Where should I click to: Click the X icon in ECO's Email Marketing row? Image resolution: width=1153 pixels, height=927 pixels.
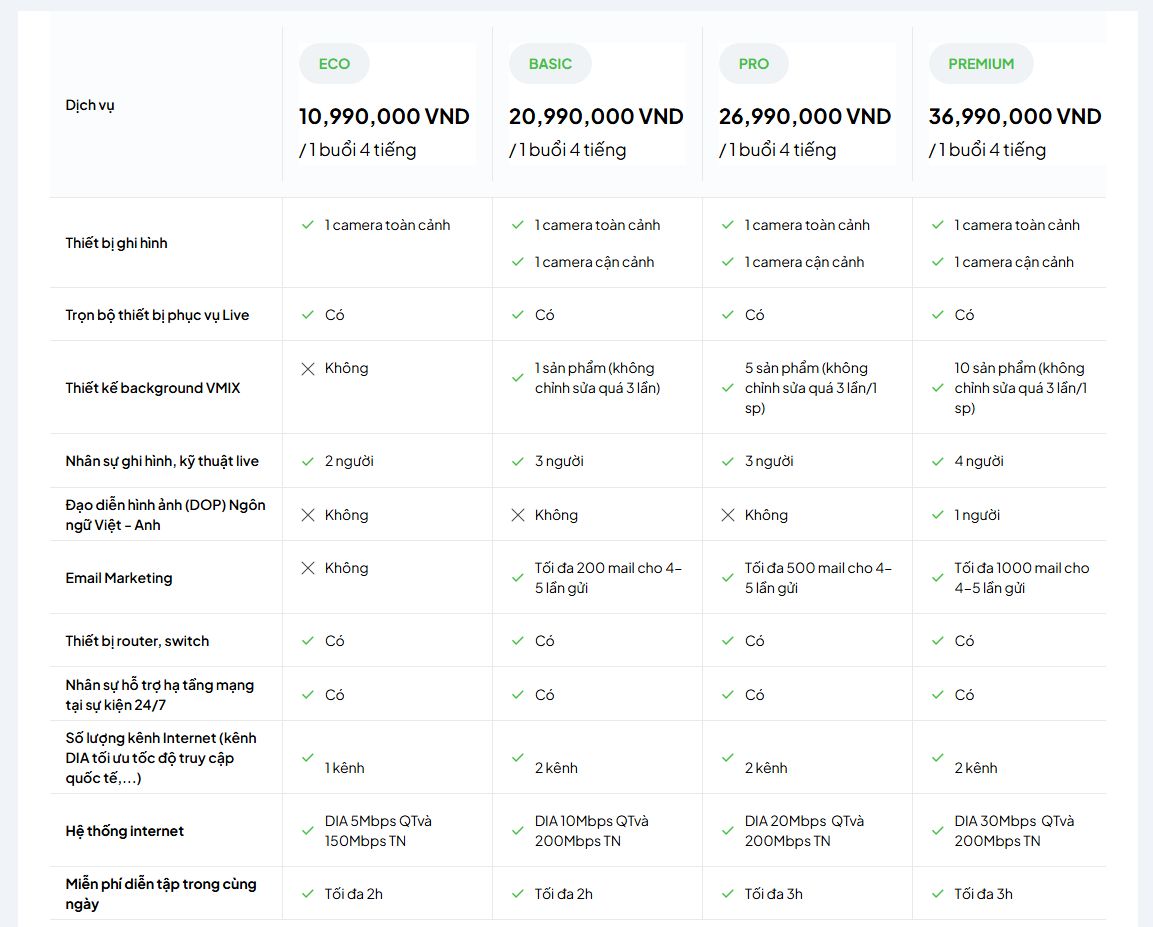[x=308, y=569]
